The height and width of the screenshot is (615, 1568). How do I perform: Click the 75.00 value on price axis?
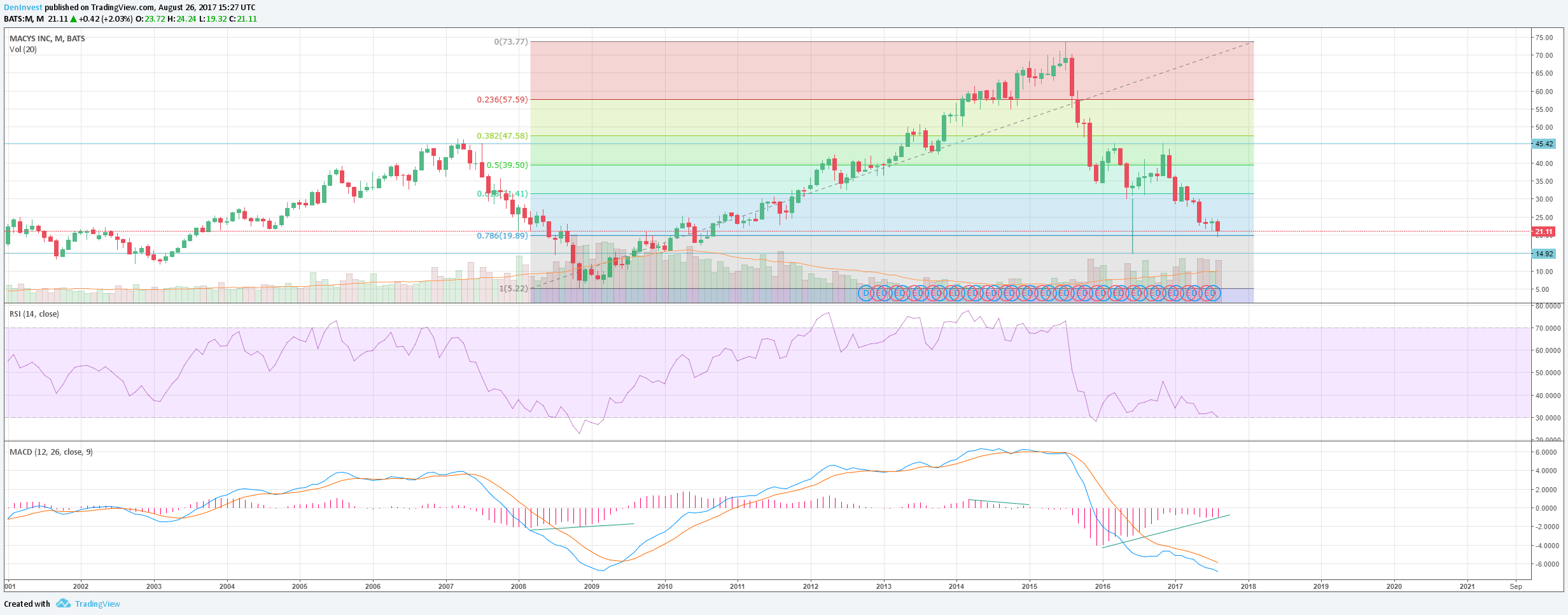1544,38
